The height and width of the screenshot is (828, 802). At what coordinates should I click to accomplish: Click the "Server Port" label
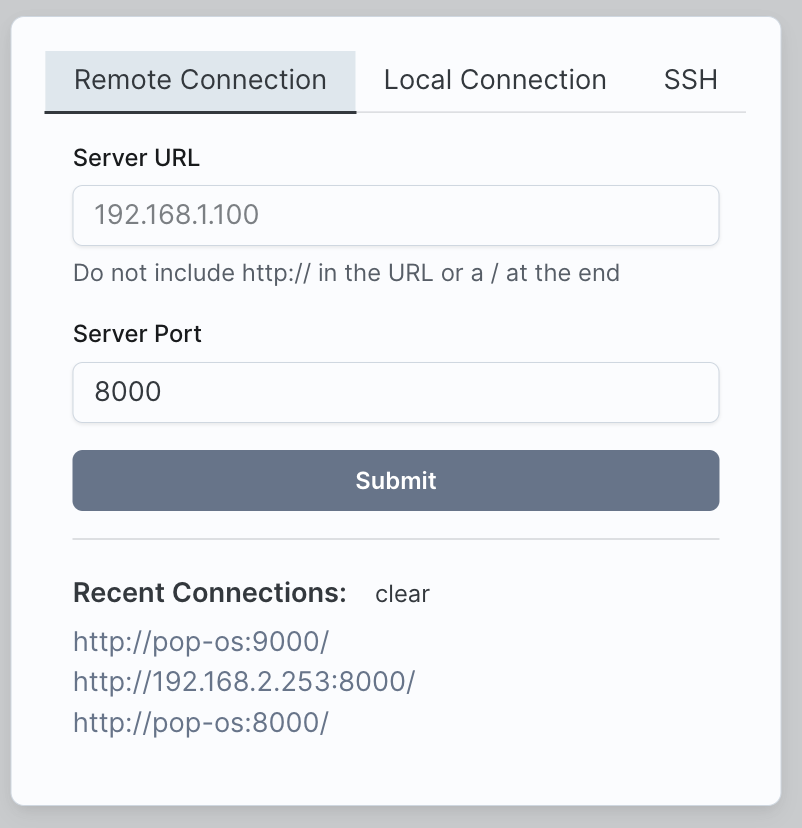(x=137, y=334)
